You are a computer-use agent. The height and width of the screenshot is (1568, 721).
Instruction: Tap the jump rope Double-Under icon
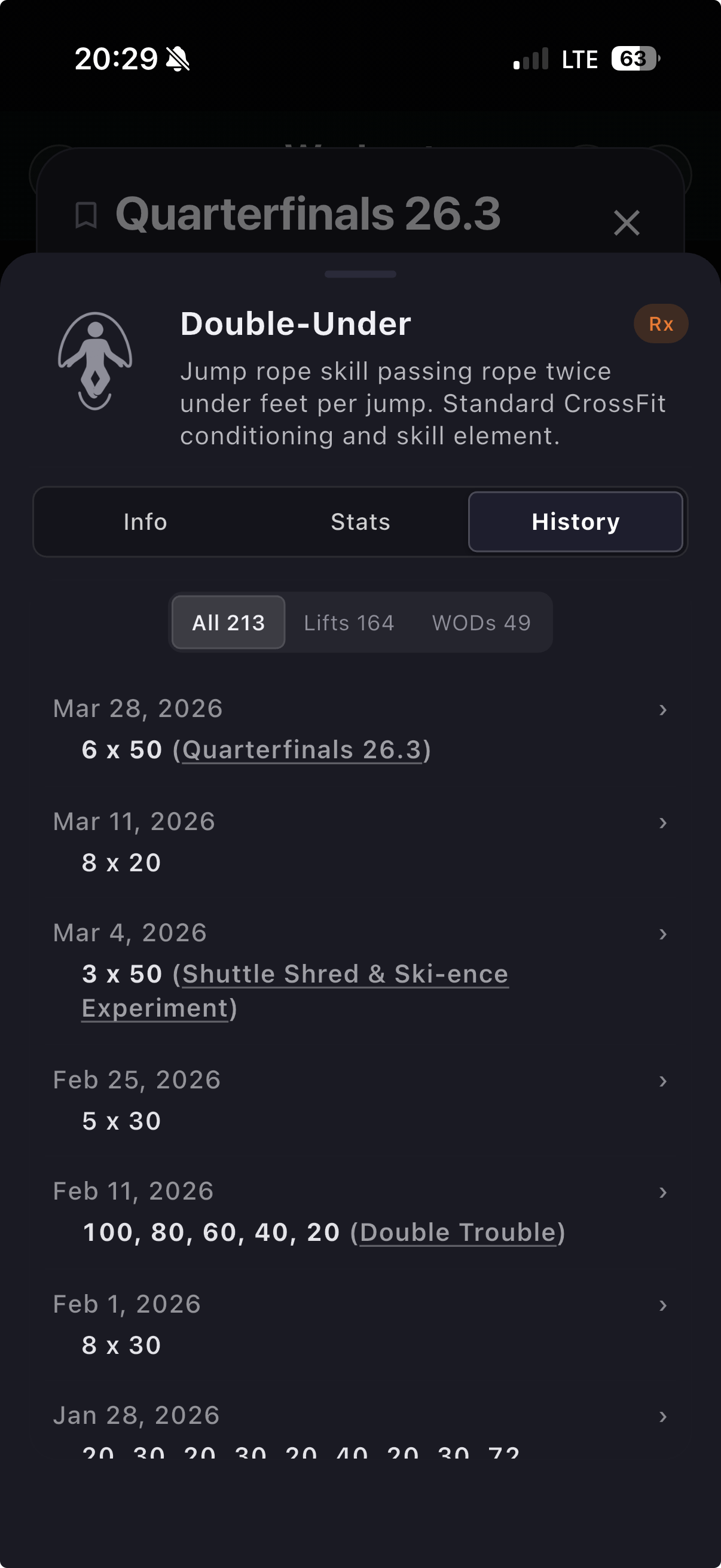(x=95, y=361)
